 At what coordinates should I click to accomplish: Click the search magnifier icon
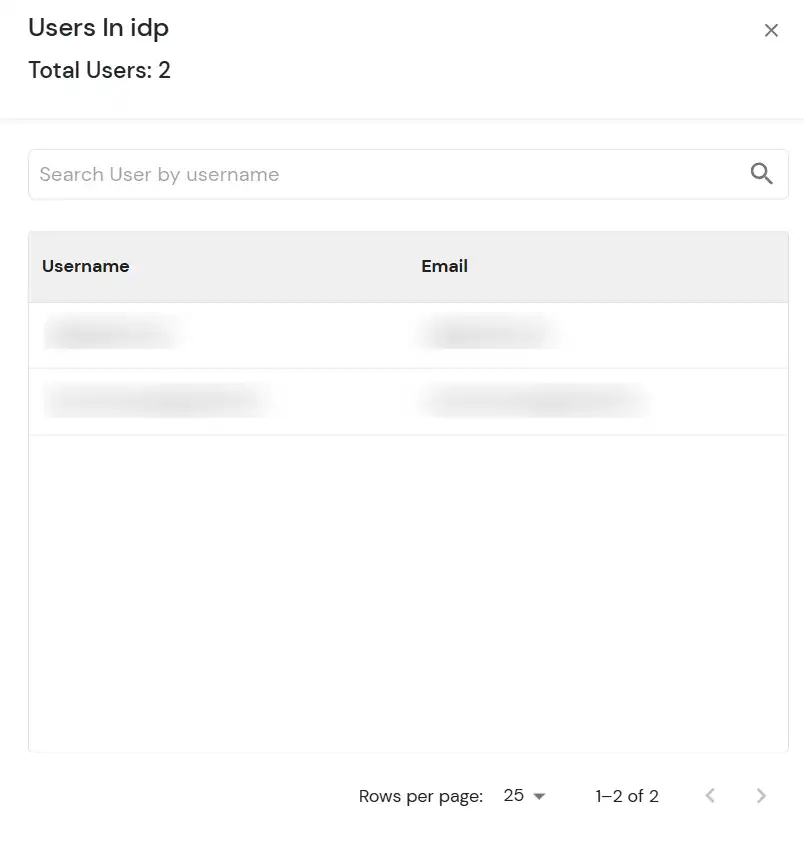pos(762,173)
